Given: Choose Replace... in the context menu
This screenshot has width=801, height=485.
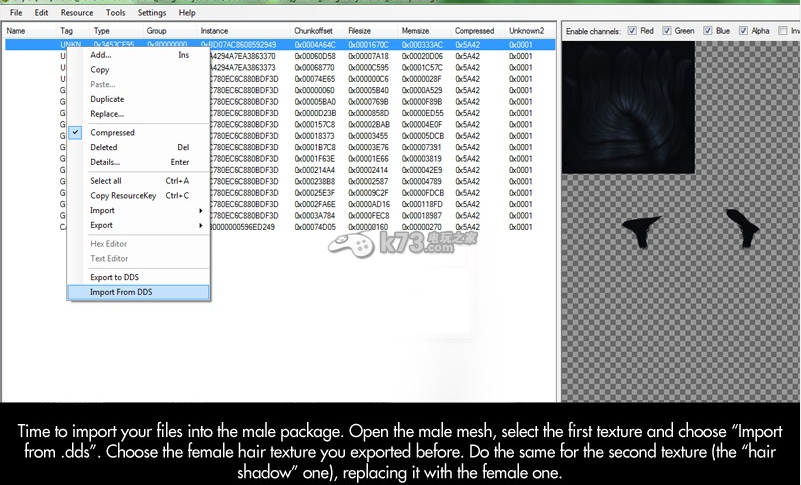Looking at the screenshot, I should coord(106,114).
